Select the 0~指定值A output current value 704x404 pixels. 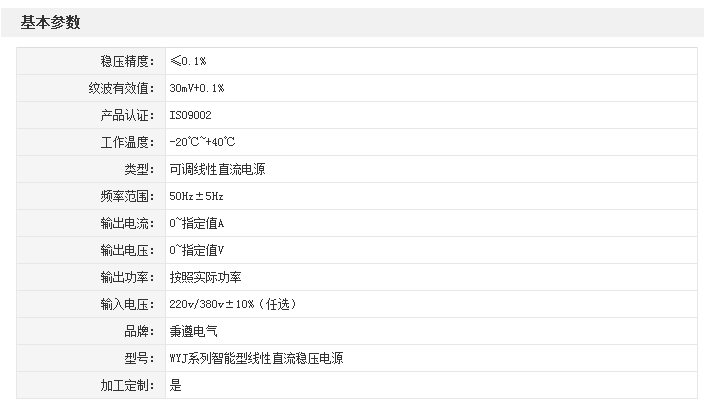tap(197, 223)
